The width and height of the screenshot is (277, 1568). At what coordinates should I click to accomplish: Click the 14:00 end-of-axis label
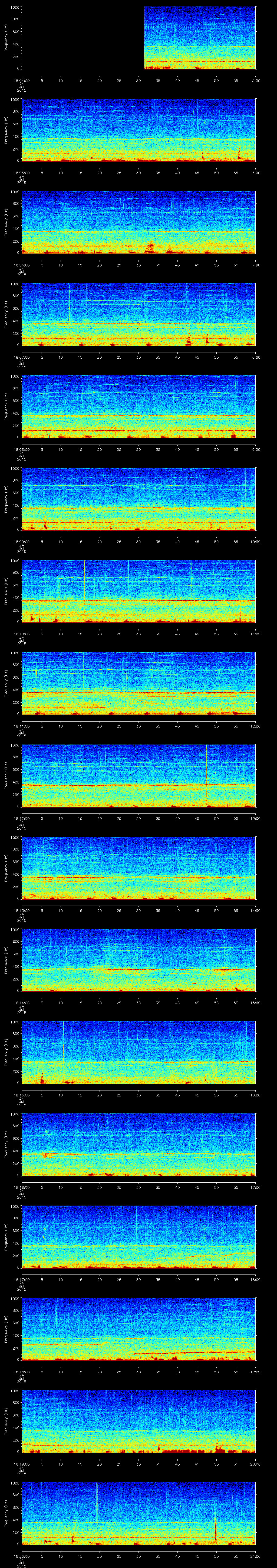(x=255, y=910)
